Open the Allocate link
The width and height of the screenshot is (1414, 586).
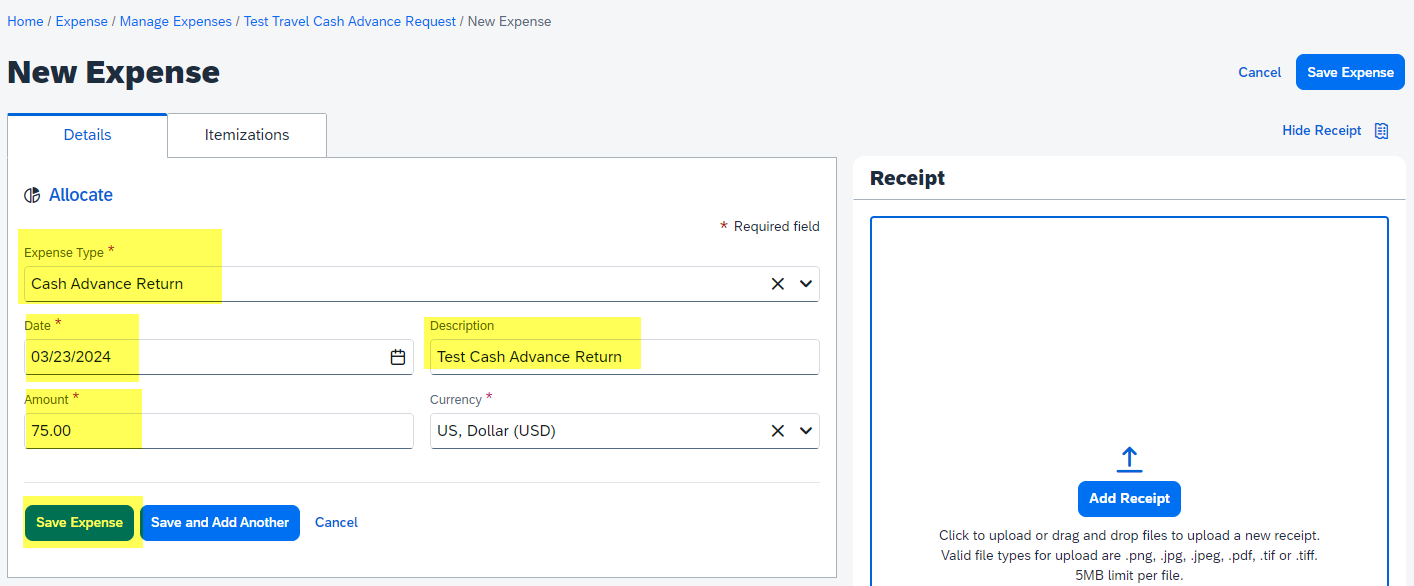[x=81, y=195]
